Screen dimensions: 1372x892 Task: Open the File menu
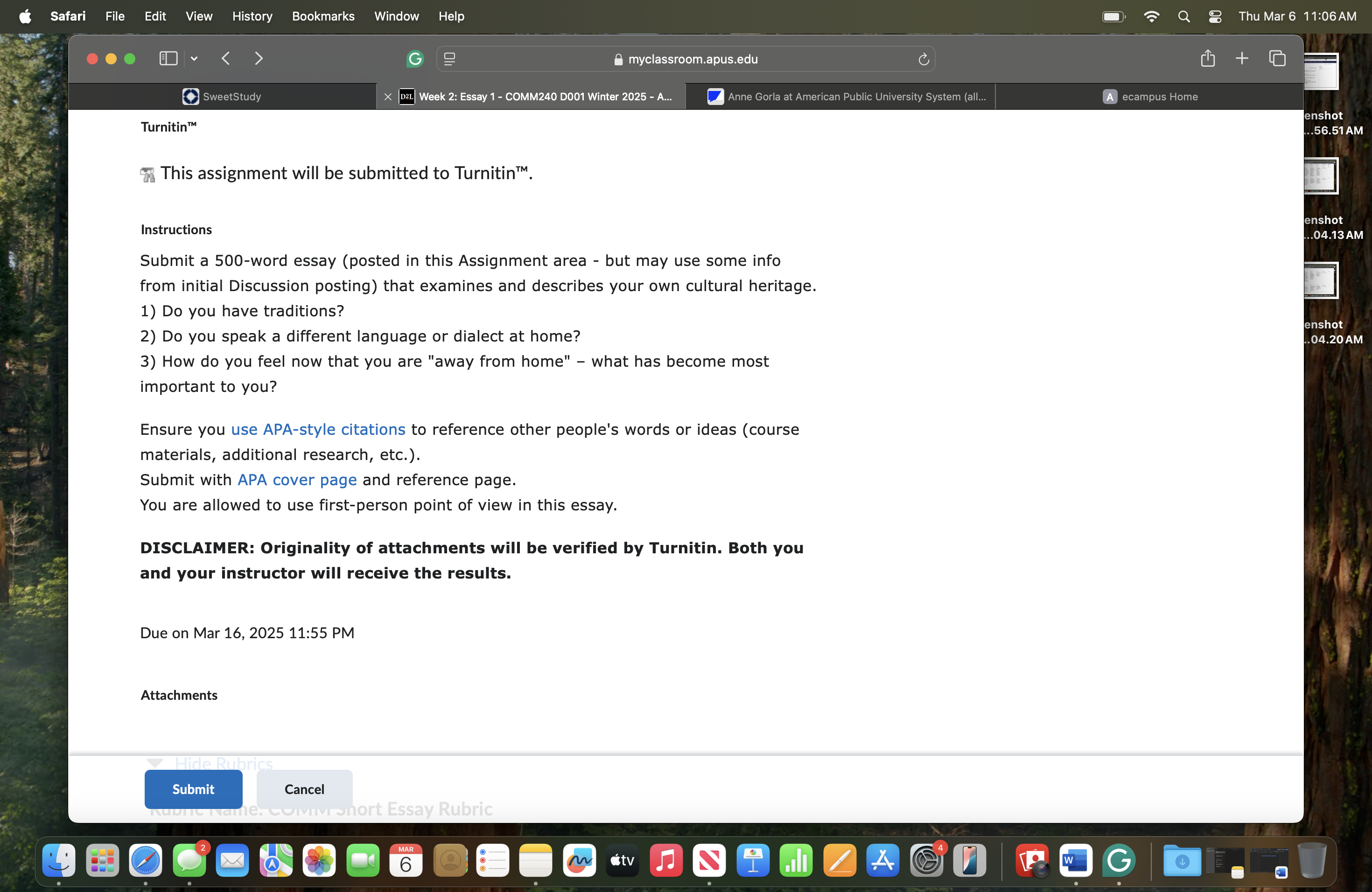(x=115, y=16)
